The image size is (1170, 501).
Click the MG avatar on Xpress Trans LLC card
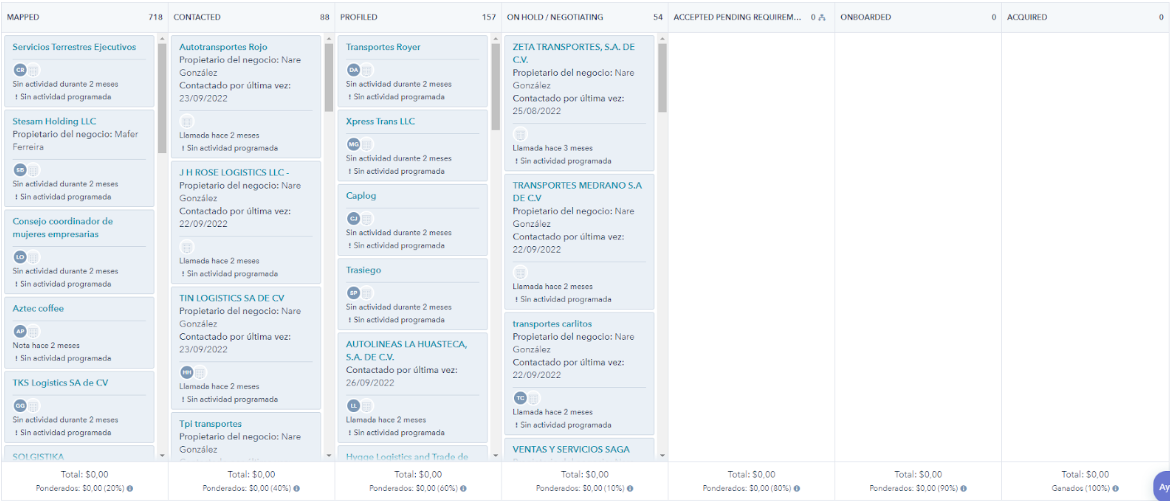click(x=353, y=144)
